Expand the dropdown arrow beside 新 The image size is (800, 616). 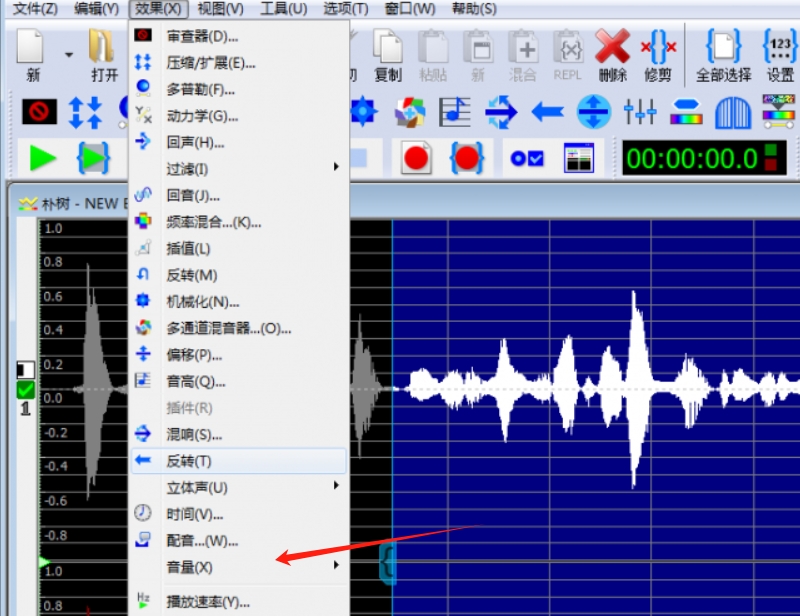(68, 55)
